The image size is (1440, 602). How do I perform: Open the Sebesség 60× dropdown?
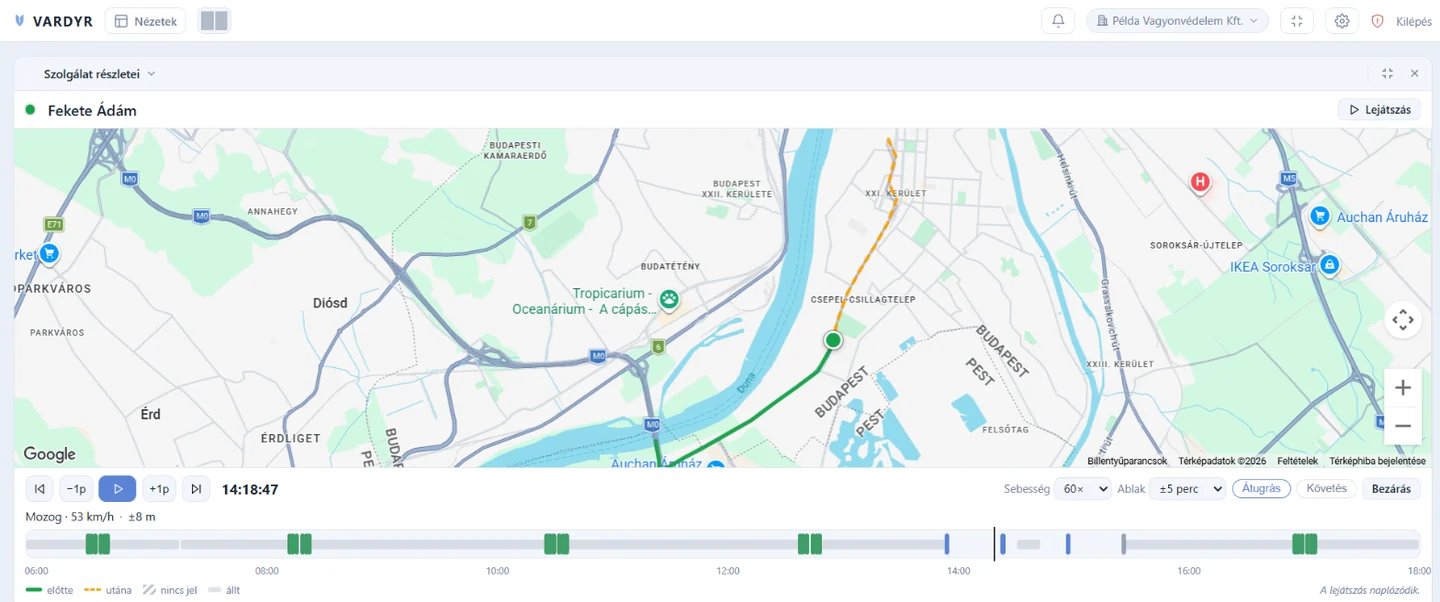click(1084, 489)
